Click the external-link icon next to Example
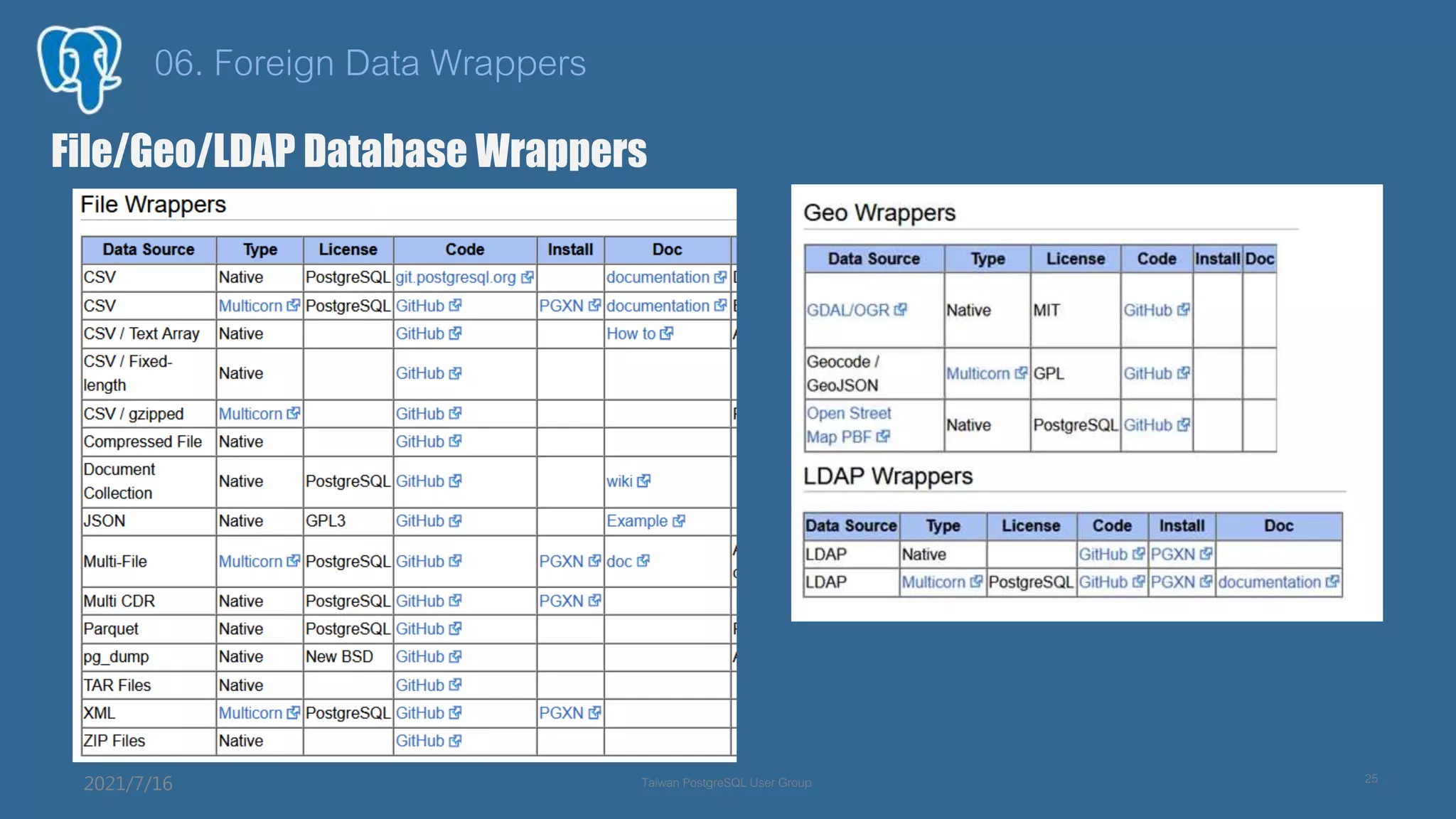 [x=679, y=521]
